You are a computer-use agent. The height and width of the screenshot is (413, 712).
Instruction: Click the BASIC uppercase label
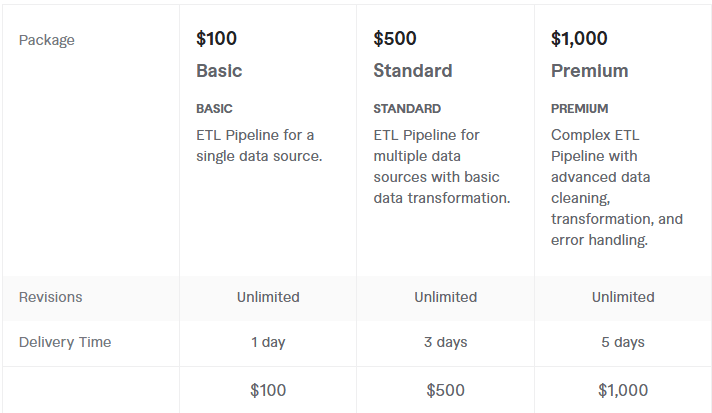[214, 109]
